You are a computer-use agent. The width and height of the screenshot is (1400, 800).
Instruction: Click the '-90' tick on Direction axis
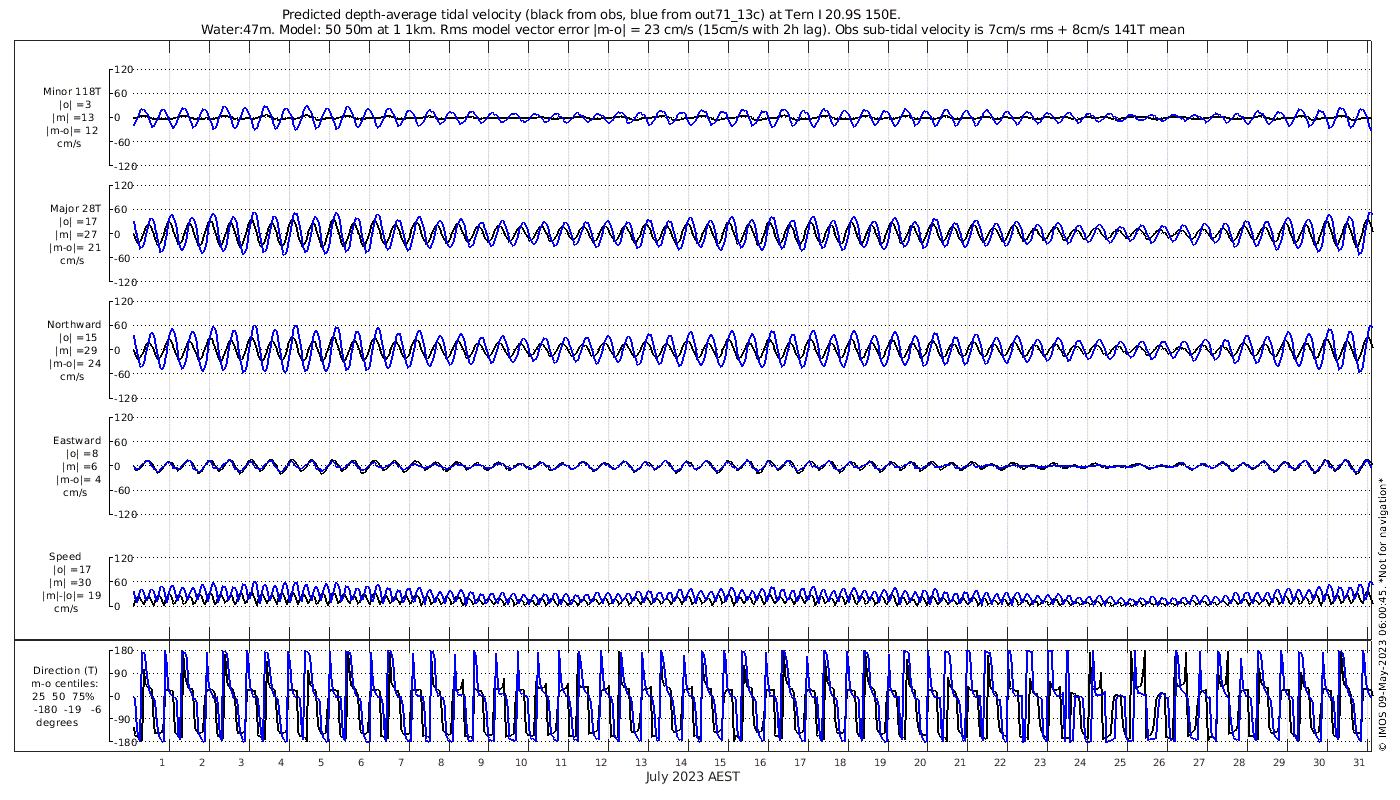click(x=125, y=720)
